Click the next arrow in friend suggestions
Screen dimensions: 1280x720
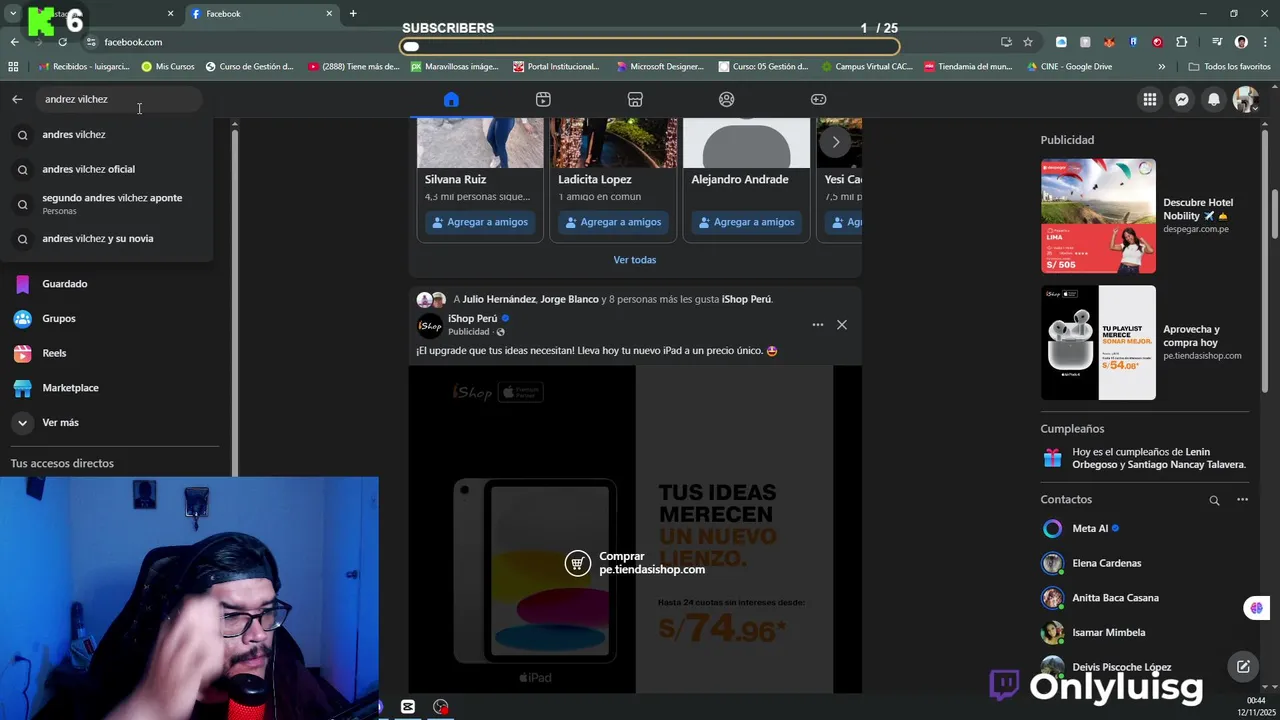click(x=836, y=142)
